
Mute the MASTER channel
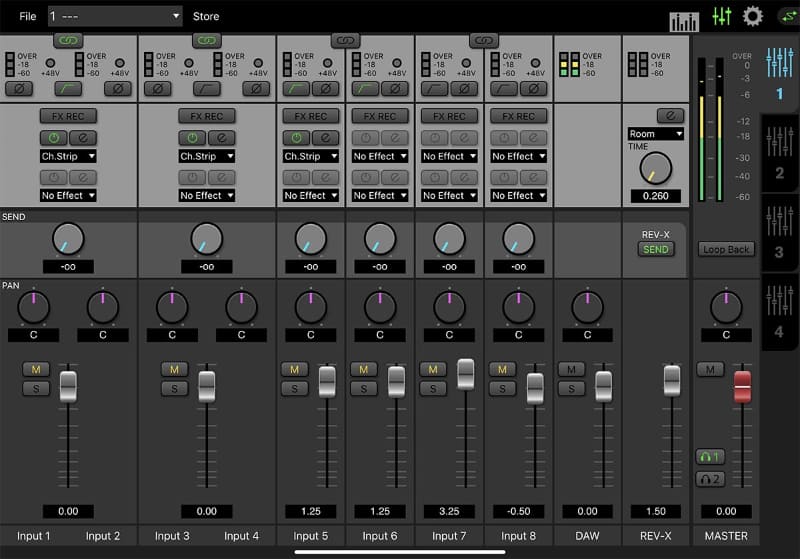click(x=710, y=369)
